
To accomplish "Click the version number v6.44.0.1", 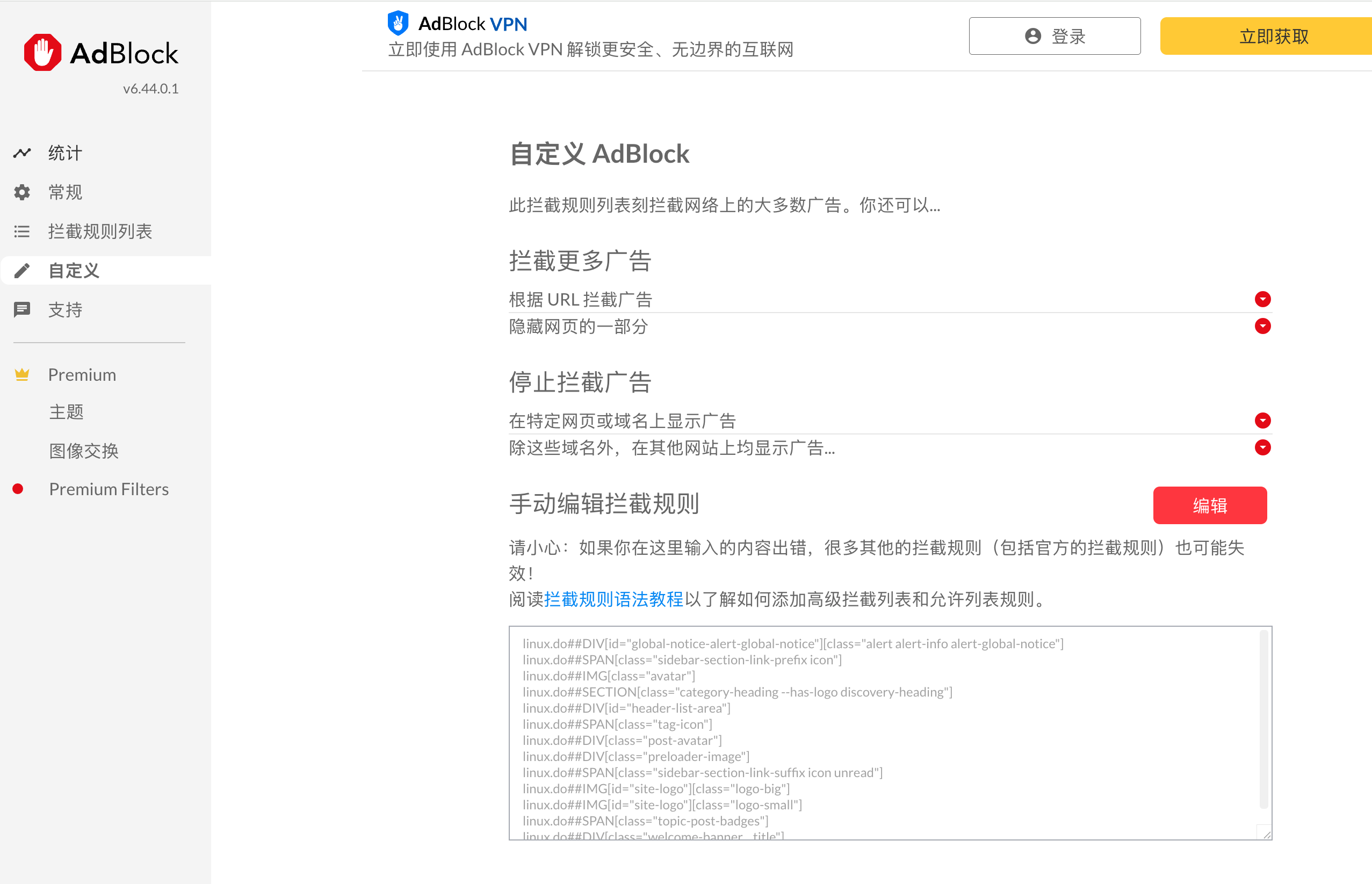I will [150, 89].
